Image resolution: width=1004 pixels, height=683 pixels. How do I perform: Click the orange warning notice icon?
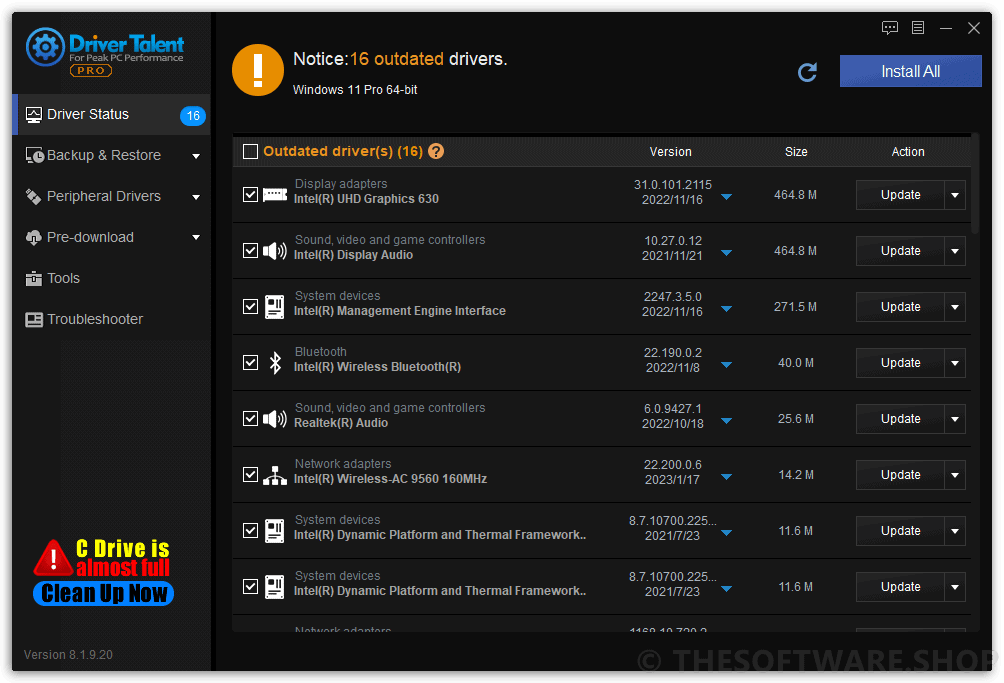257,70
